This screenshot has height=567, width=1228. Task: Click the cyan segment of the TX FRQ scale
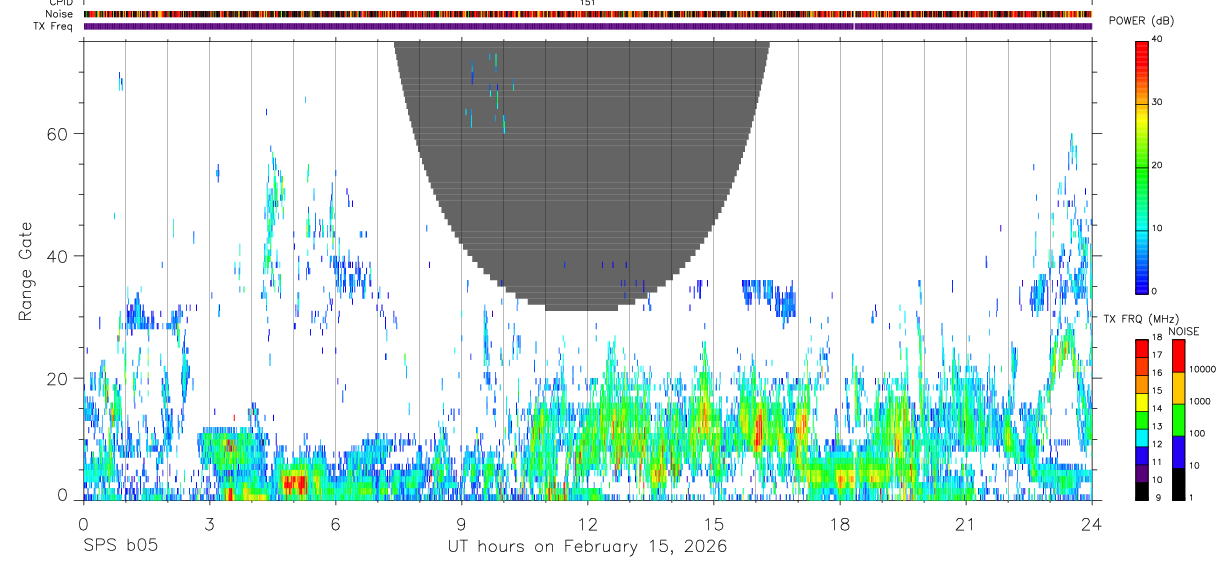pyautogui.click(x=1141, y=438)
